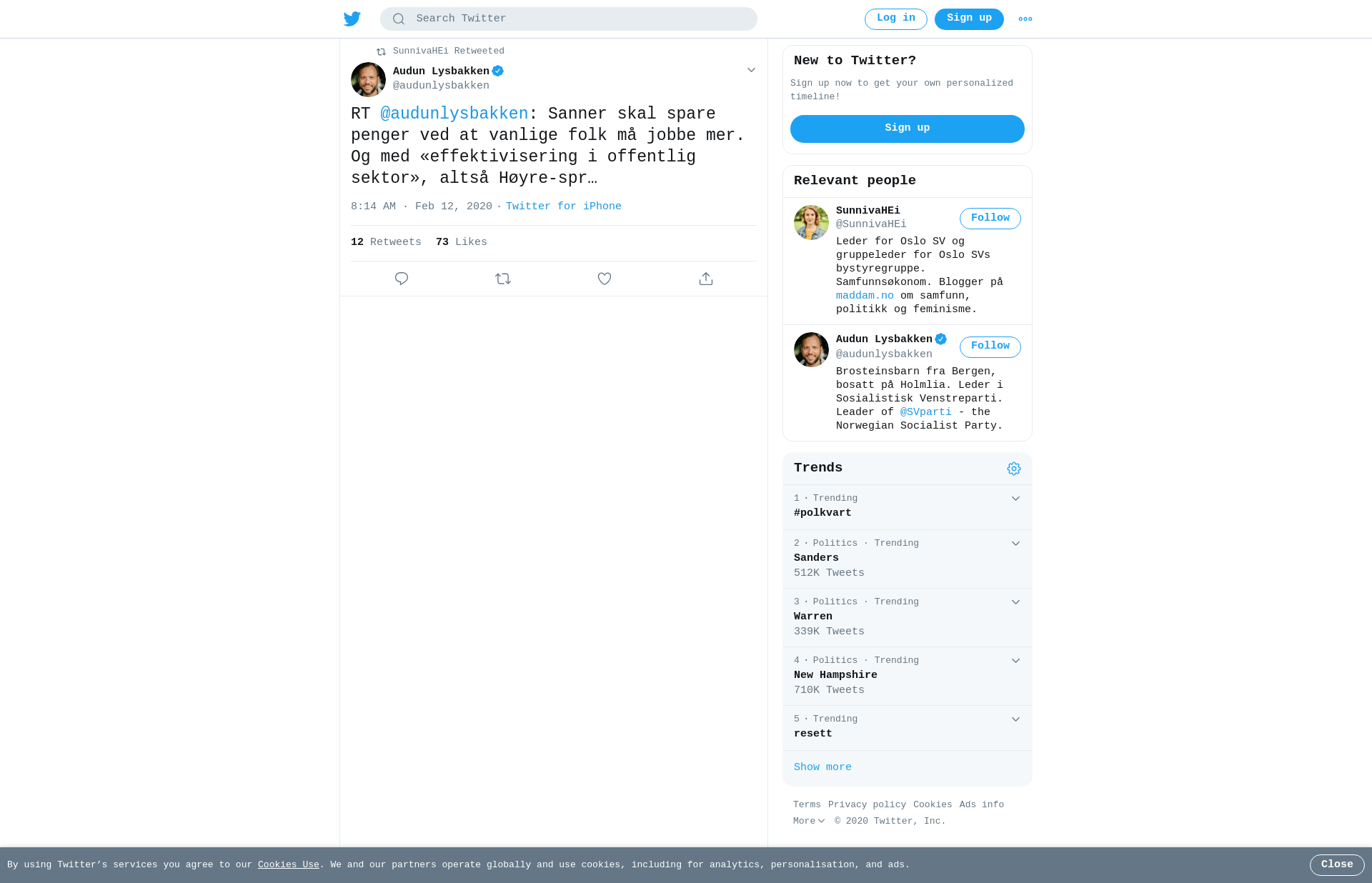Open Trends settings via the gear icon
Viewport: 1372px width, 883px height.
point(1014,469)
